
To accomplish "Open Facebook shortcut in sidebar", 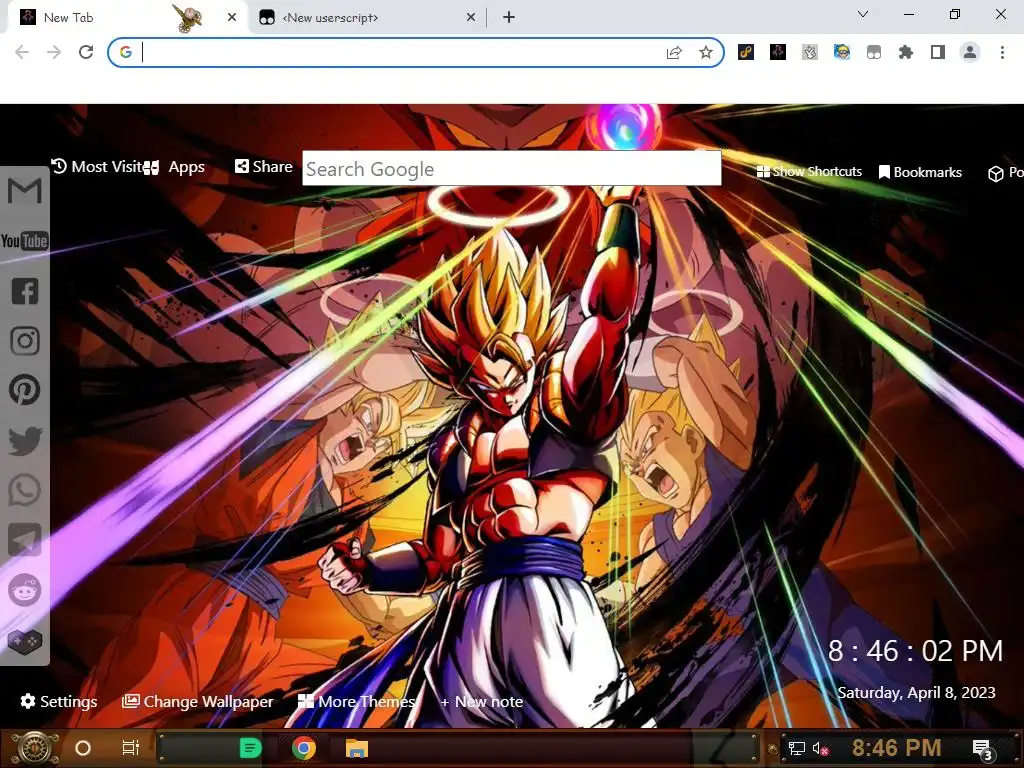I will click(25, 291).
